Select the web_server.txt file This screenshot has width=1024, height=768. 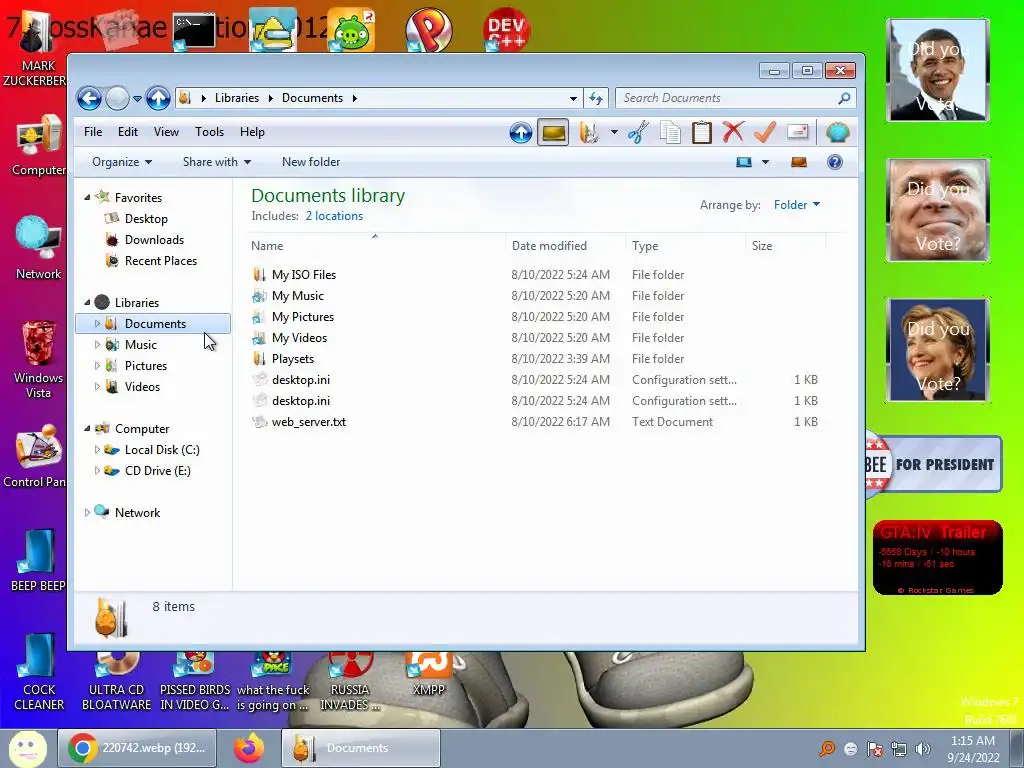308,422
